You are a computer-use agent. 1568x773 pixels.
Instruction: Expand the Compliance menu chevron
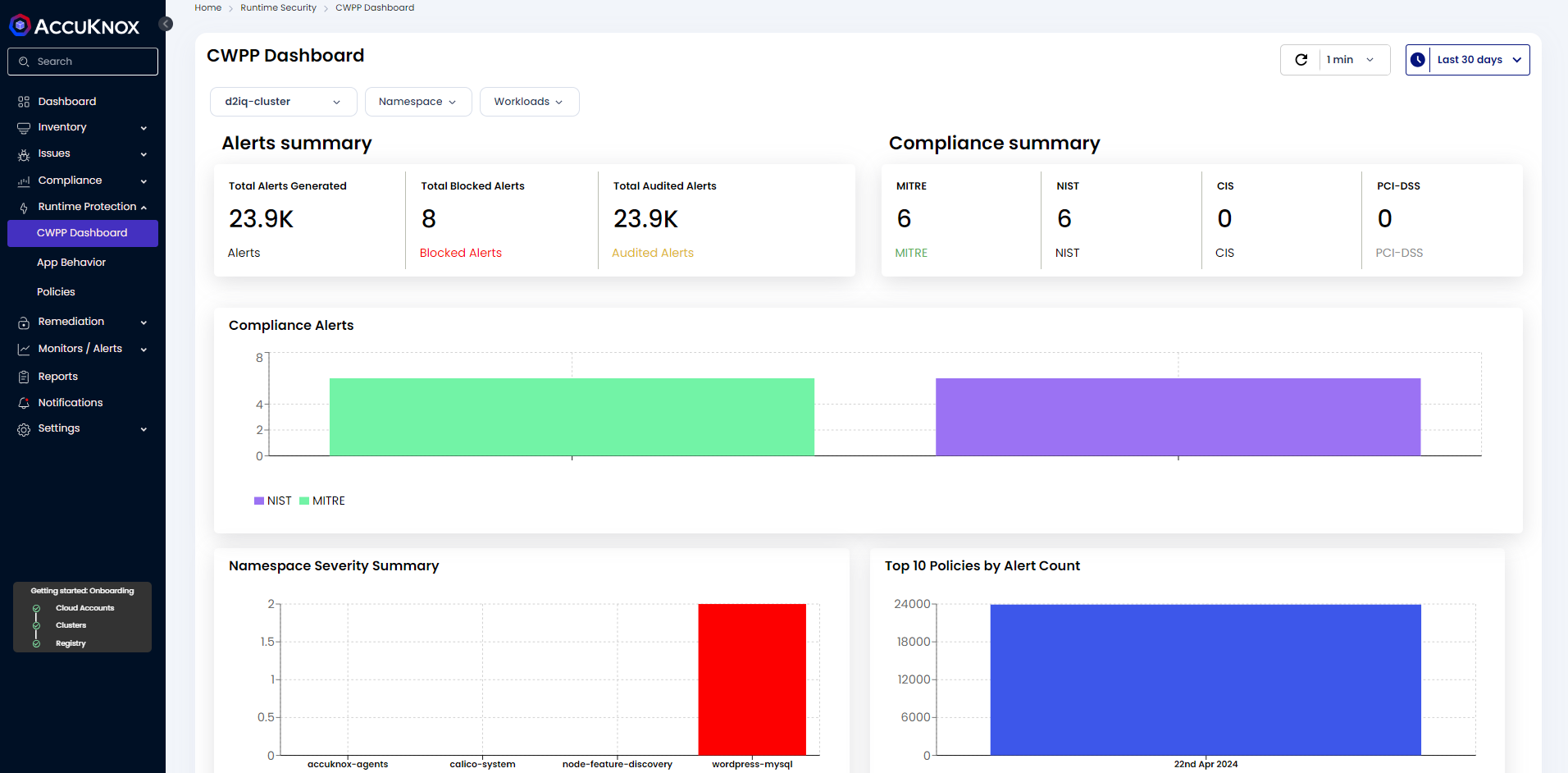pyautogui.click(x=144, y=181)
